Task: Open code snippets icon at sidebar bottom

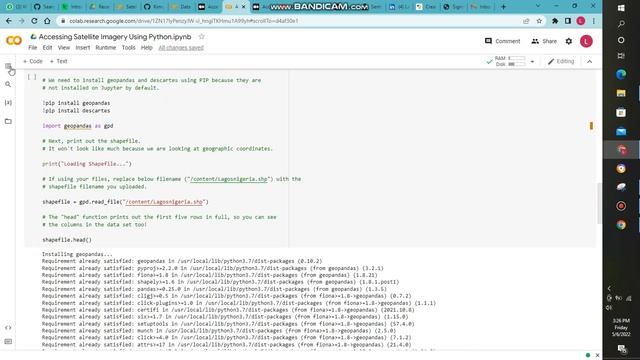Action: tap(8, 328)
